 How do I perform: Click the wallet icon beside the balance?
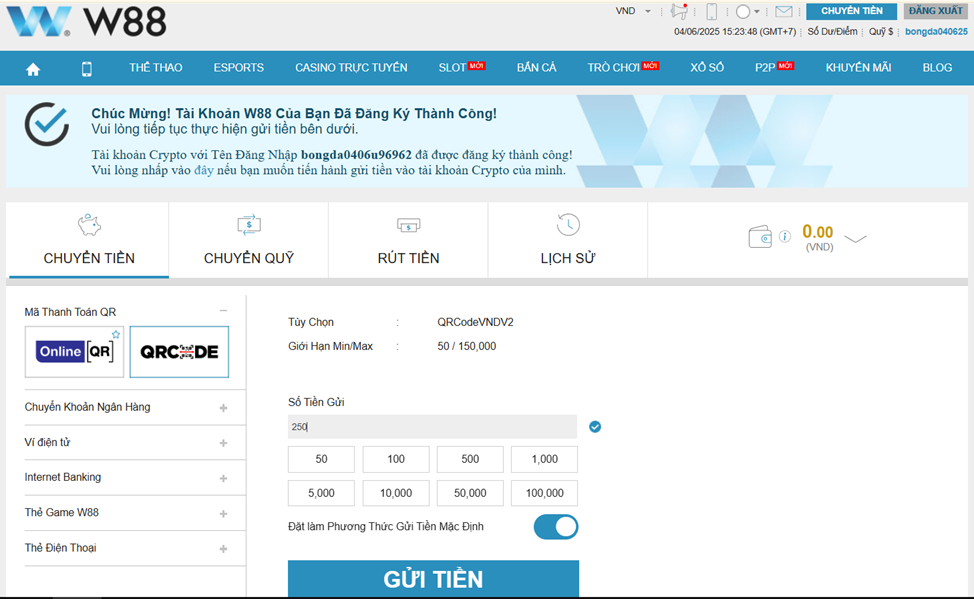(760, 237)
